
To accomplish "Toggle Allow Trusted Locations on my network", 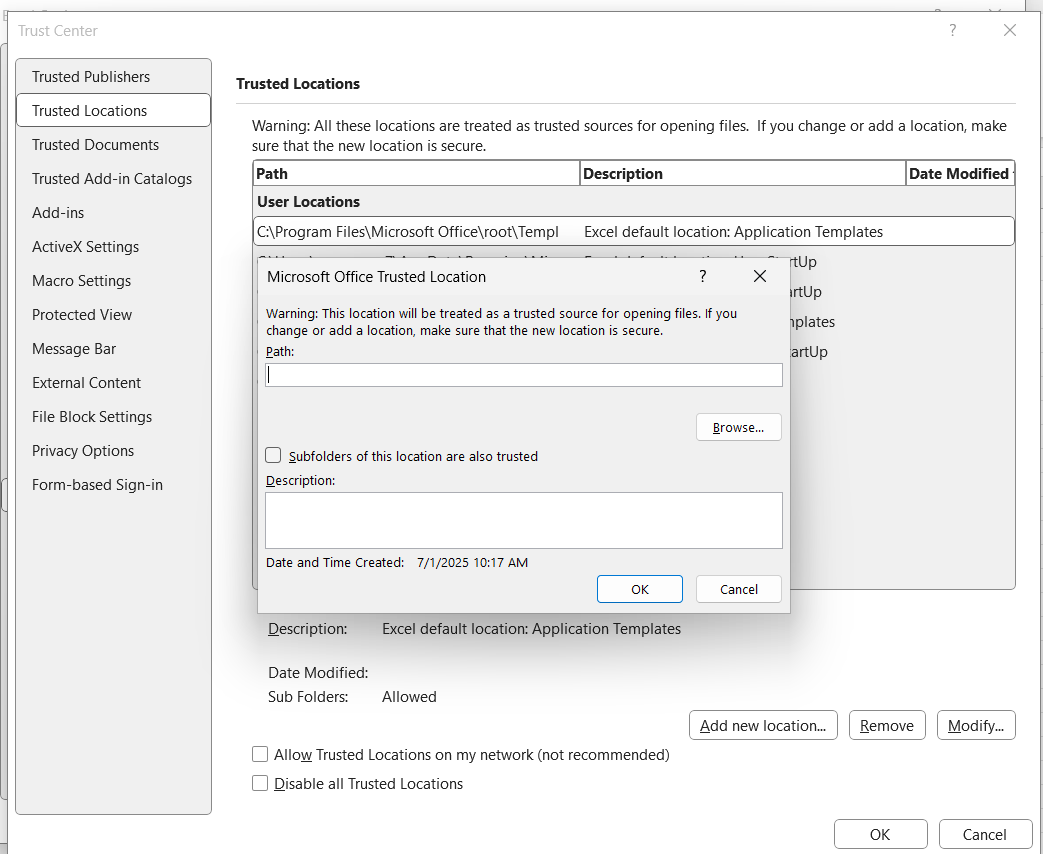I will [x=260, y=754].
